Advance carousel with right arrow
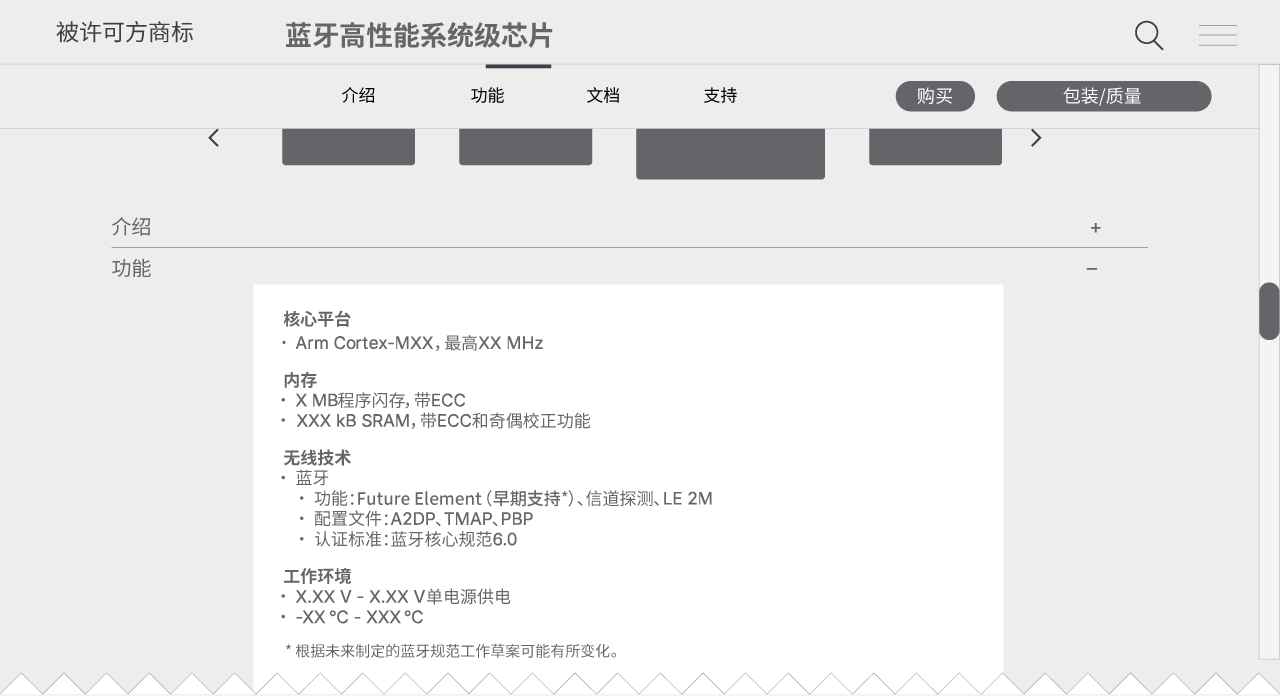The height and width of the screenshot is (696, 1280). coord(1036,138)
